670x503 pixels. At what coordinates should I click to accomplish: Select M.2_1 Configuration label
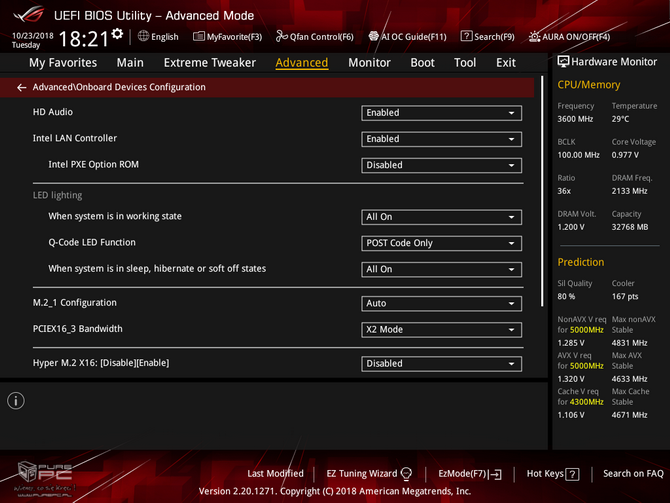pyautogui.click(x=75, y=303)
